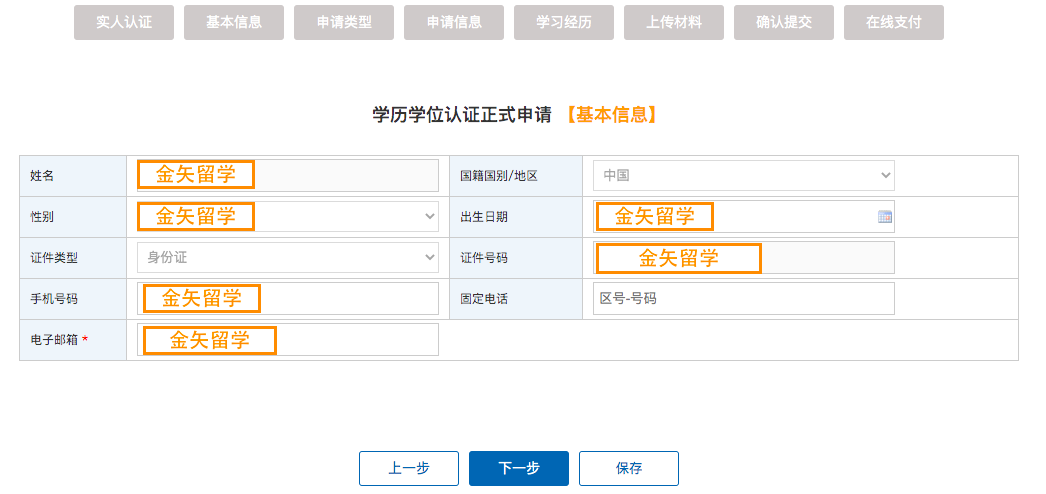Click the 电子邮箱 label with red asterisk
The height and width of the screenshot is (494, 1046).
coord(59,340)
